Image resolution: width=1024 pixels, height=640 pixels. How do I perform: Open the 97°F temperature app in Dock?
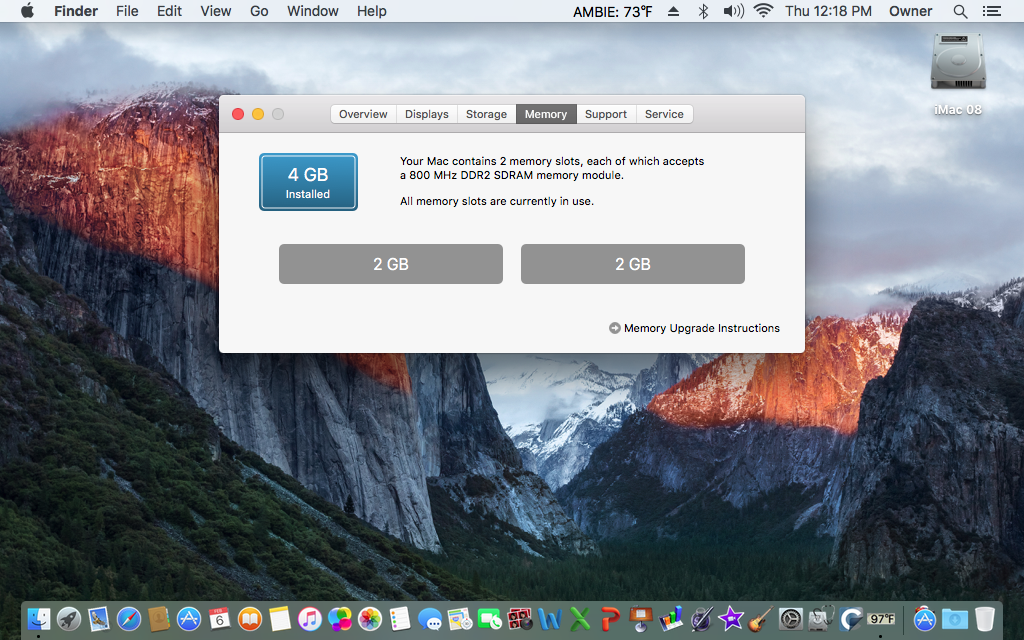click(881, 618)
